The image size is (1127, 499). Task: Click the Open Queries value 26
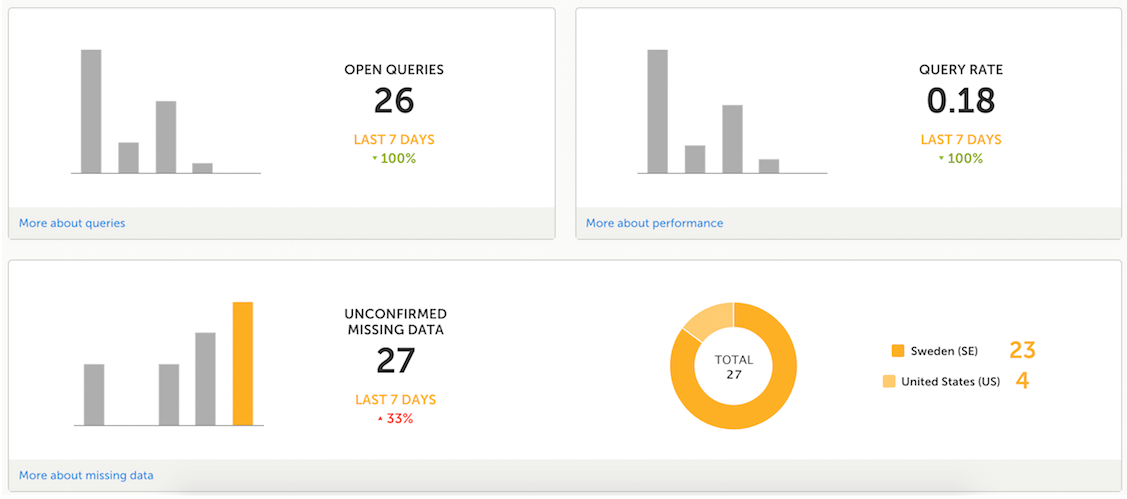point(394,101)
